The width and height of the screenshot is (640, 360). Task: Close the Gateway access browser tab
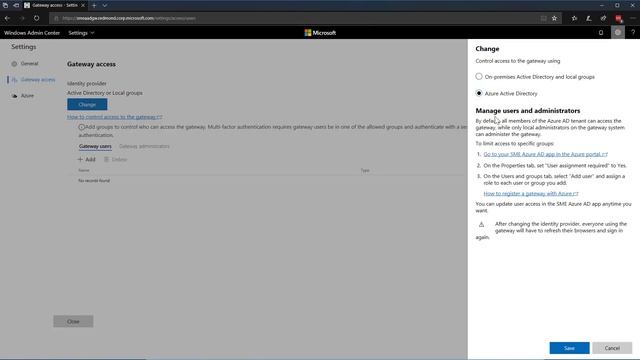(x=83, y=5)
